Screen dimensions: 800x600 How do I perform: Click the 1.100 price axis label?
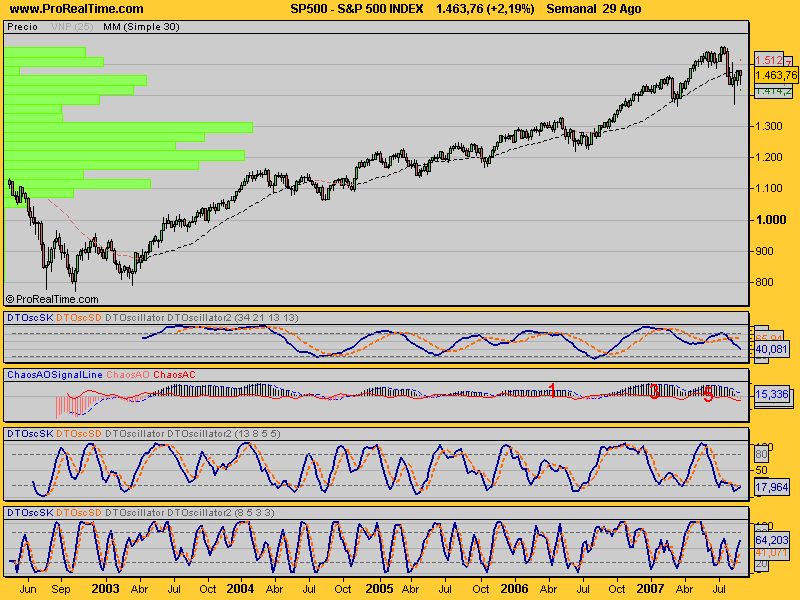click(x=768, y=188)
